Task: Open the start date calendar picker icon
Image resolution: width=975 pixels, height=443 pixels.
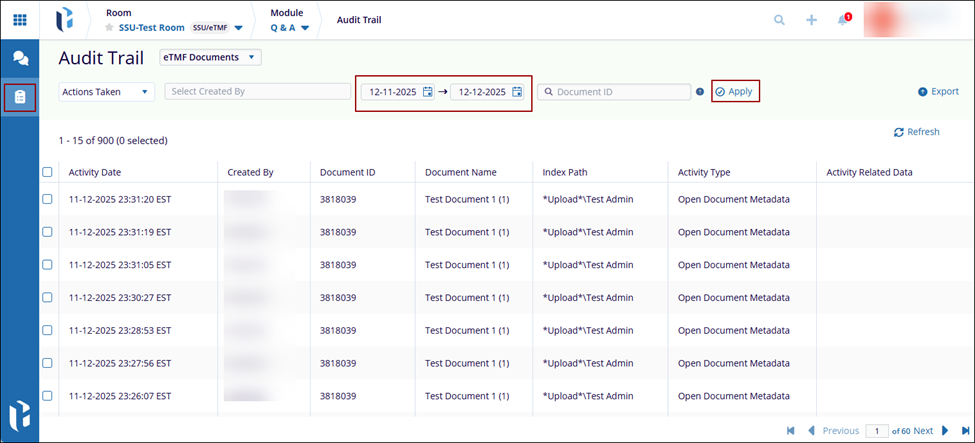Action: (x=428, y=92)
